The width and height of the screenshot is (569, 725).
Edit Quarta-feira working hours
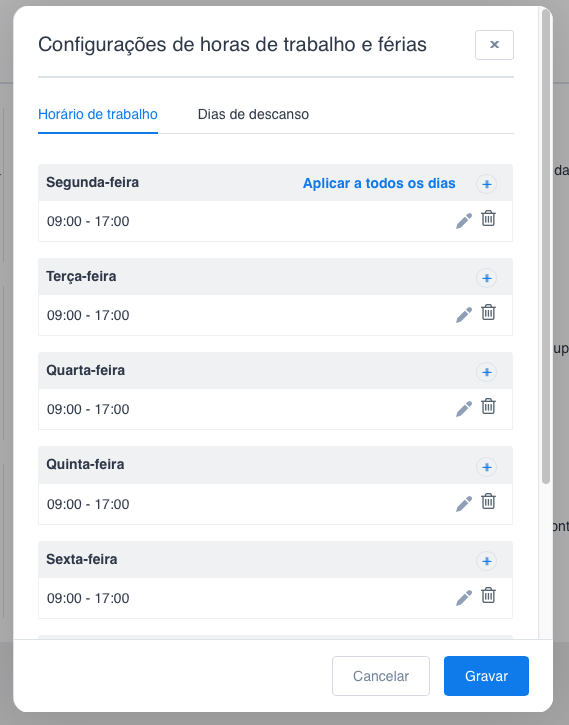(464, 409)
